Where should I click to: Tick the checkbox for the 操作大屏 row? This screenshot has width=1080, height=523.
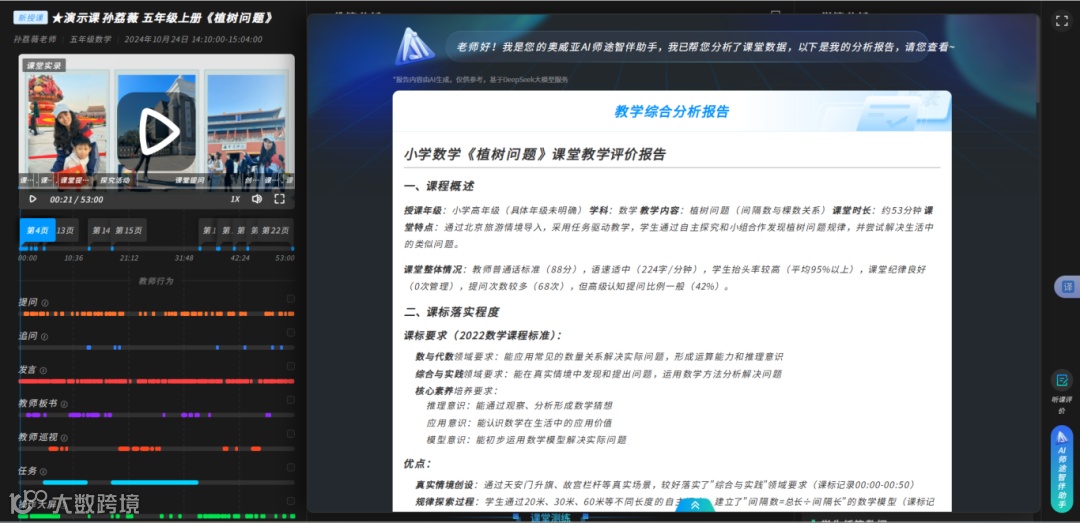290,502
